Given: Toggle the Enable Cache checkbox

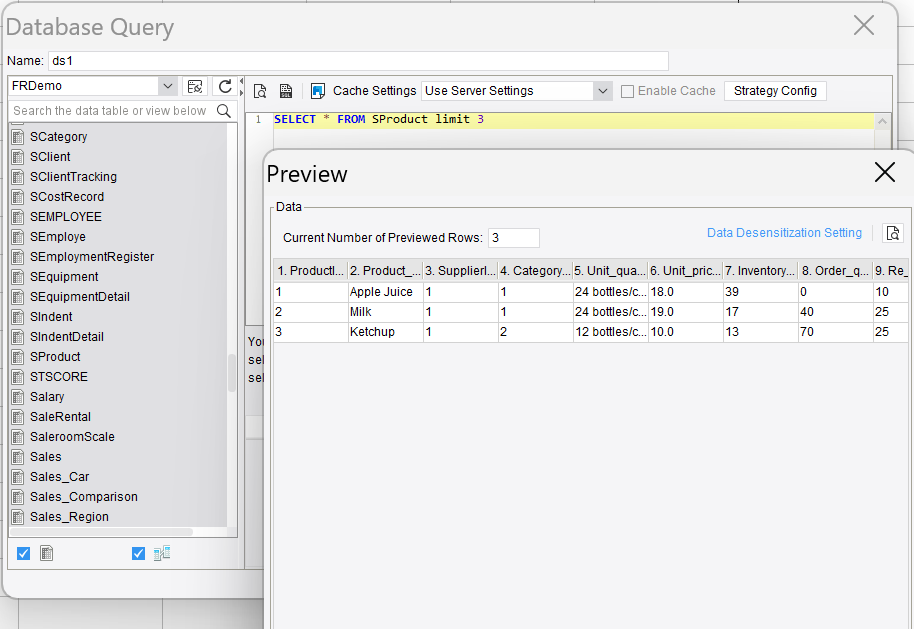Looking at the screenshot, I should (628, 91).
